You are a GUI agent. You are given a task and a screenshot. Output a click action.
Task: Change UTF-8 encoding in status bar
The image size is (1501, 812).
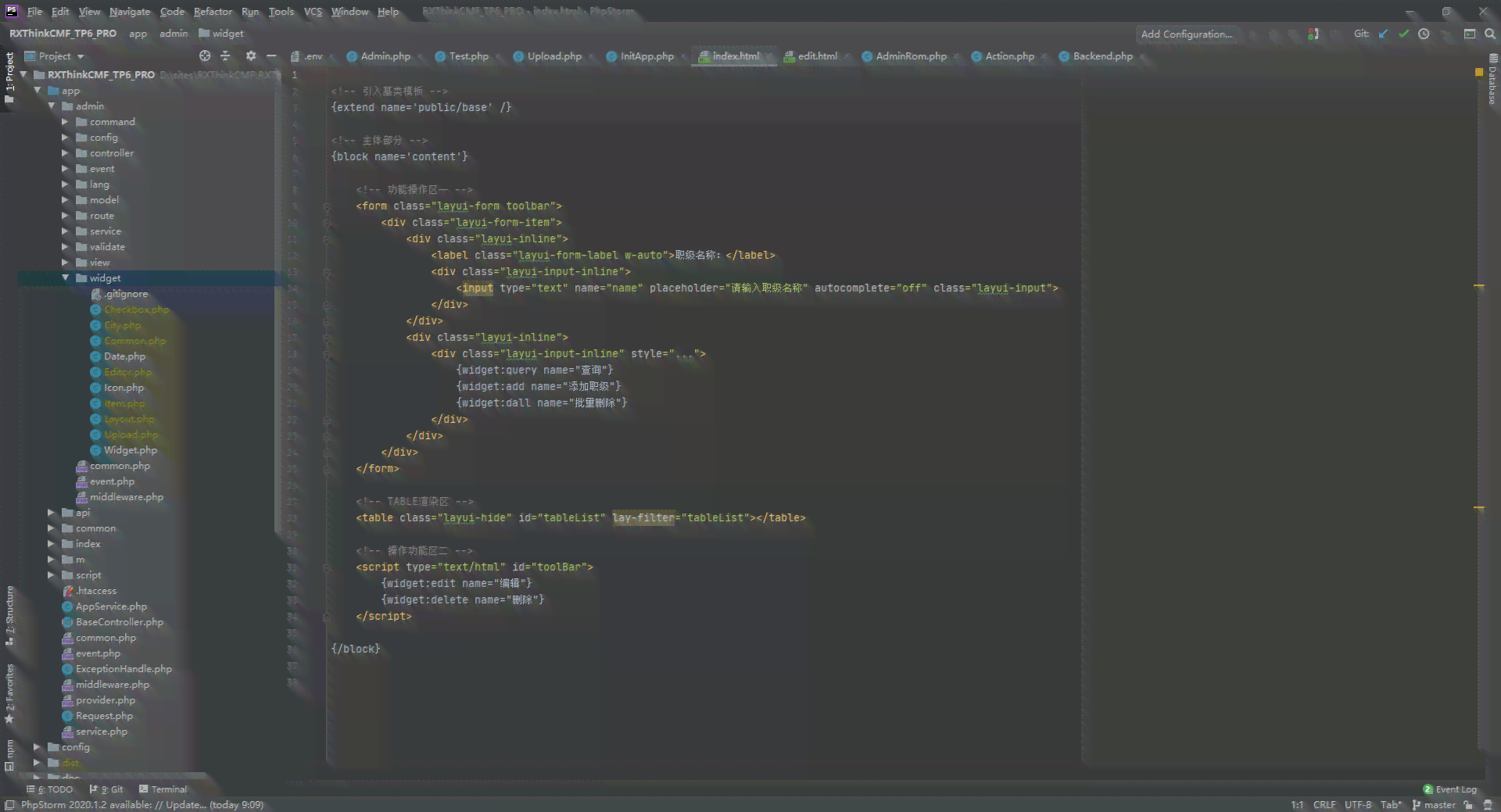point(1359,805)
